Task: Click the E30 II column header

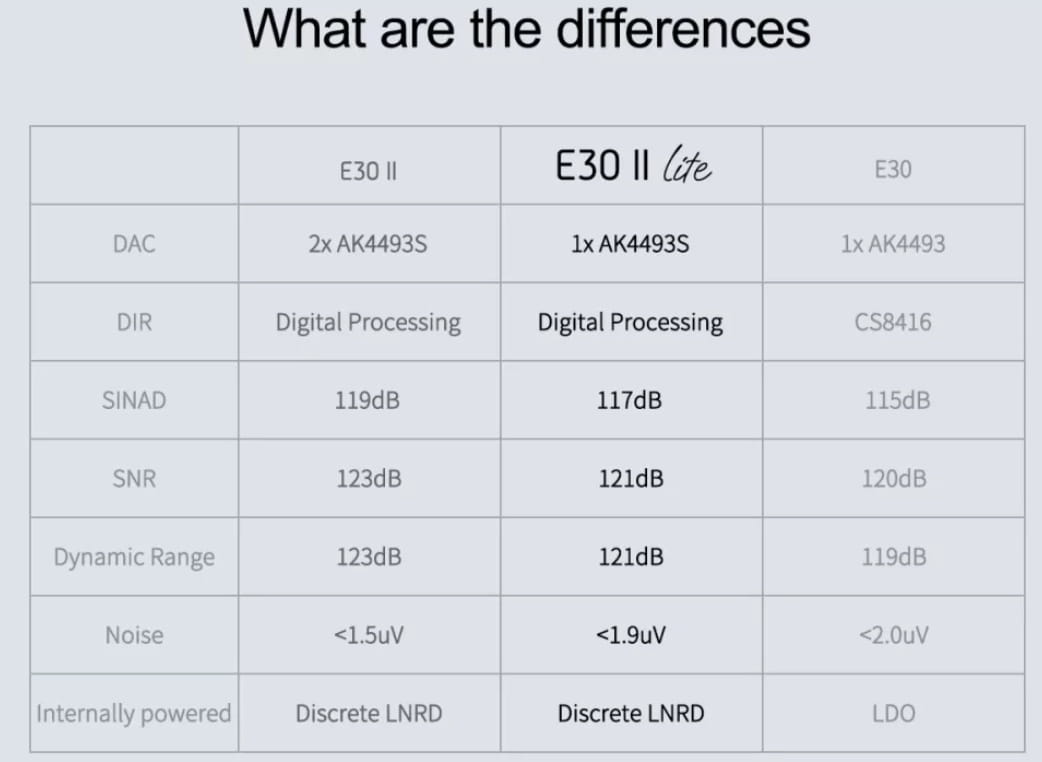Action: click(368, 170)
